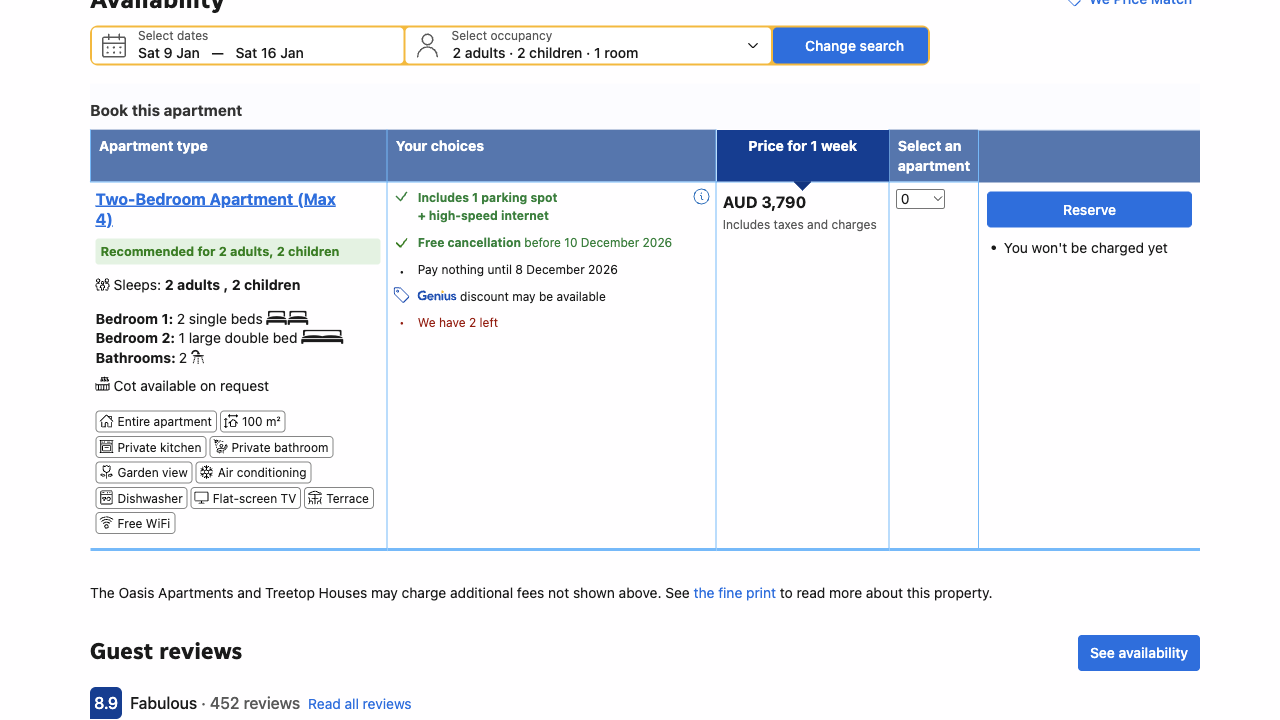Image resolution: width=1280 pixels, height=720 pixels.
Task: Click the single beds icon for Bedroom 1
Action: (287, 318)
